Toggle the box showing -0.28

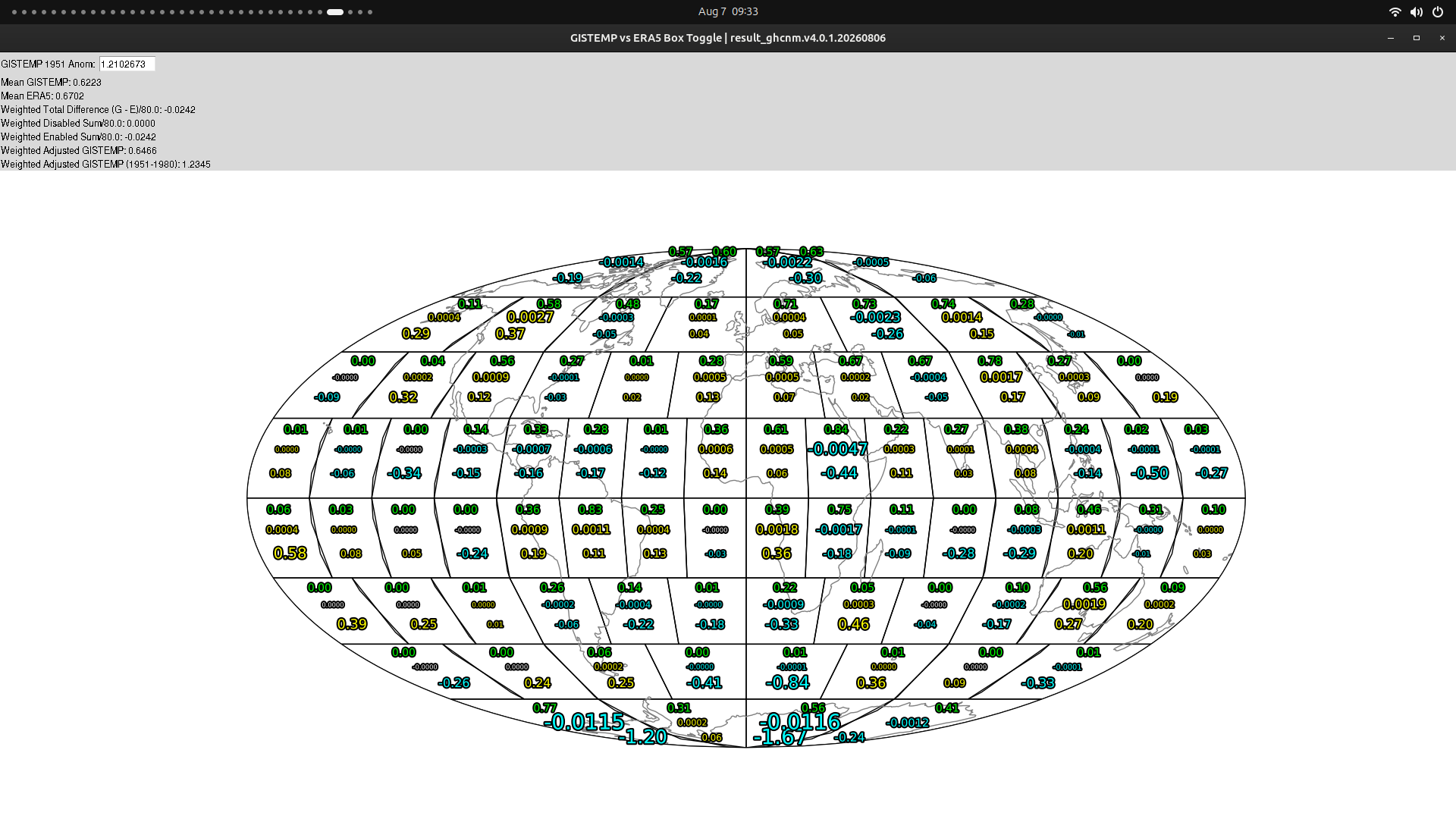[x=959, y=553]
